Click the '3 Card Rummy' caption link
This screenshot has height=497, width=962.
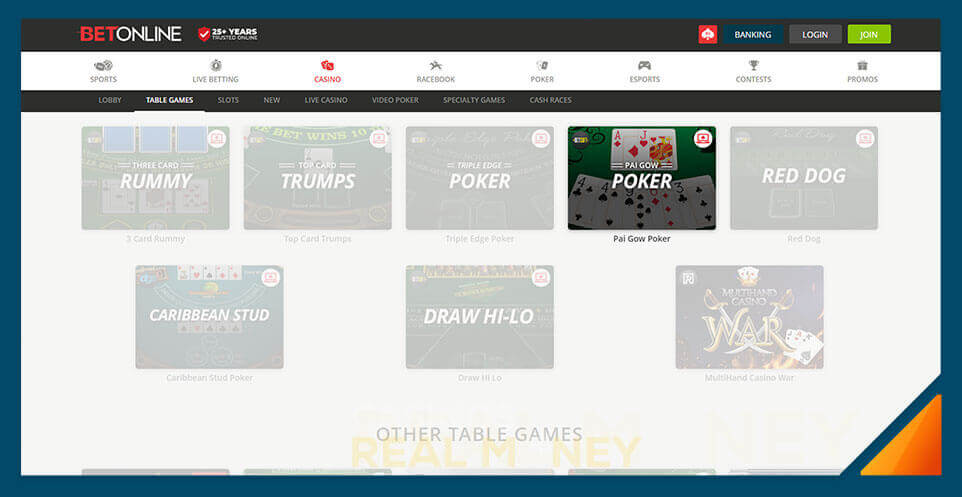click(155, 239)
